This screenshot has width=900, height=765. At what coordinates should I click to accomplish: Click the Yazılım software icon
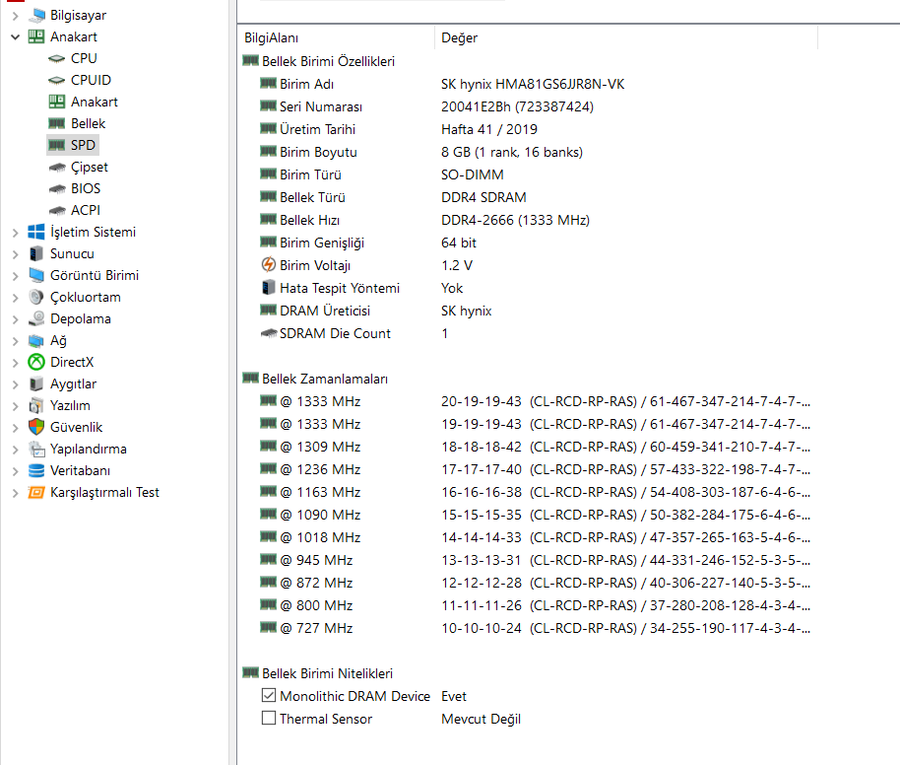36,406
